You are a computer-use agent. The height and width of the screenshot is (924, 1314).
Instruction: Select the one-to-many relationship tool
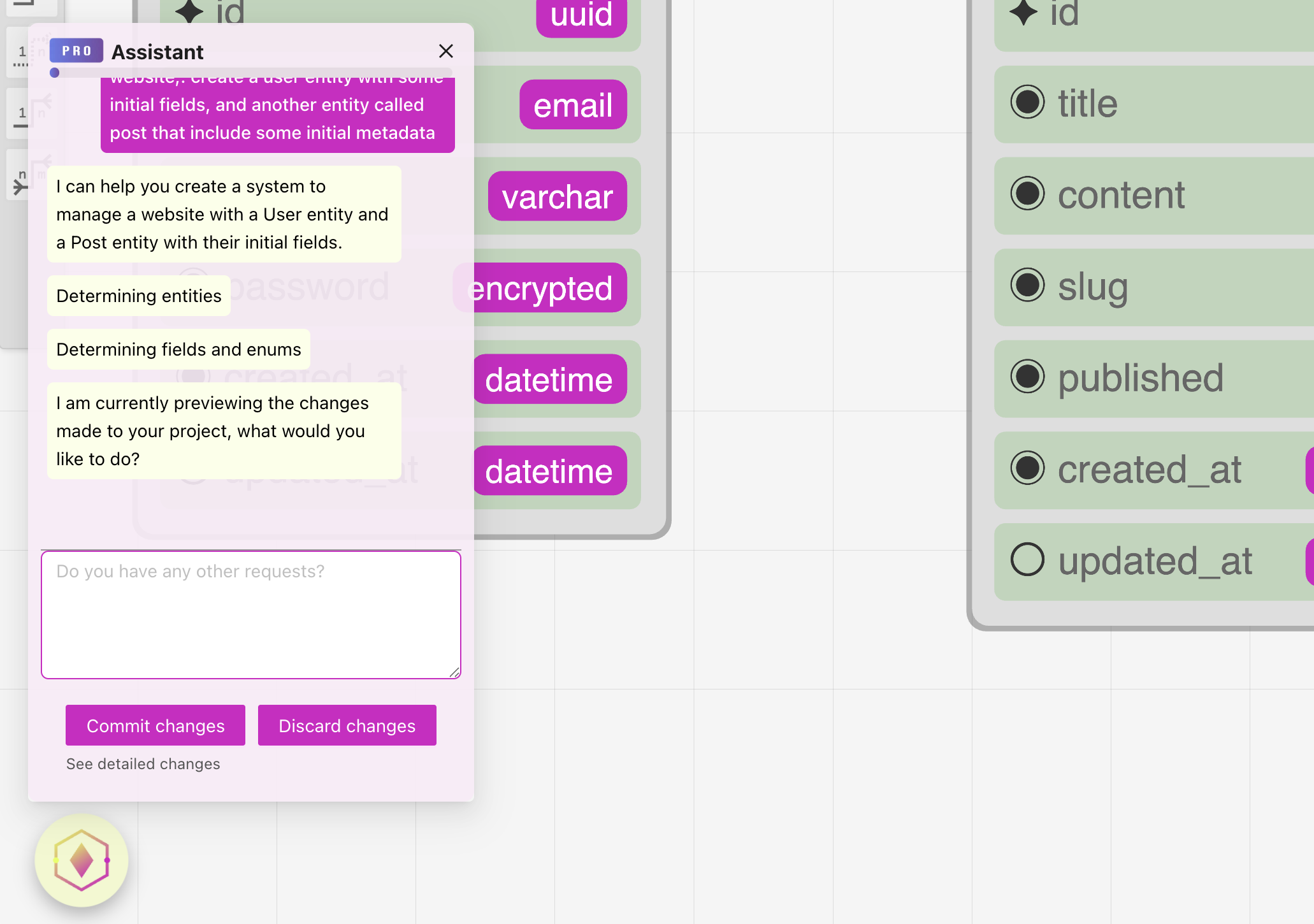point(19,113)
